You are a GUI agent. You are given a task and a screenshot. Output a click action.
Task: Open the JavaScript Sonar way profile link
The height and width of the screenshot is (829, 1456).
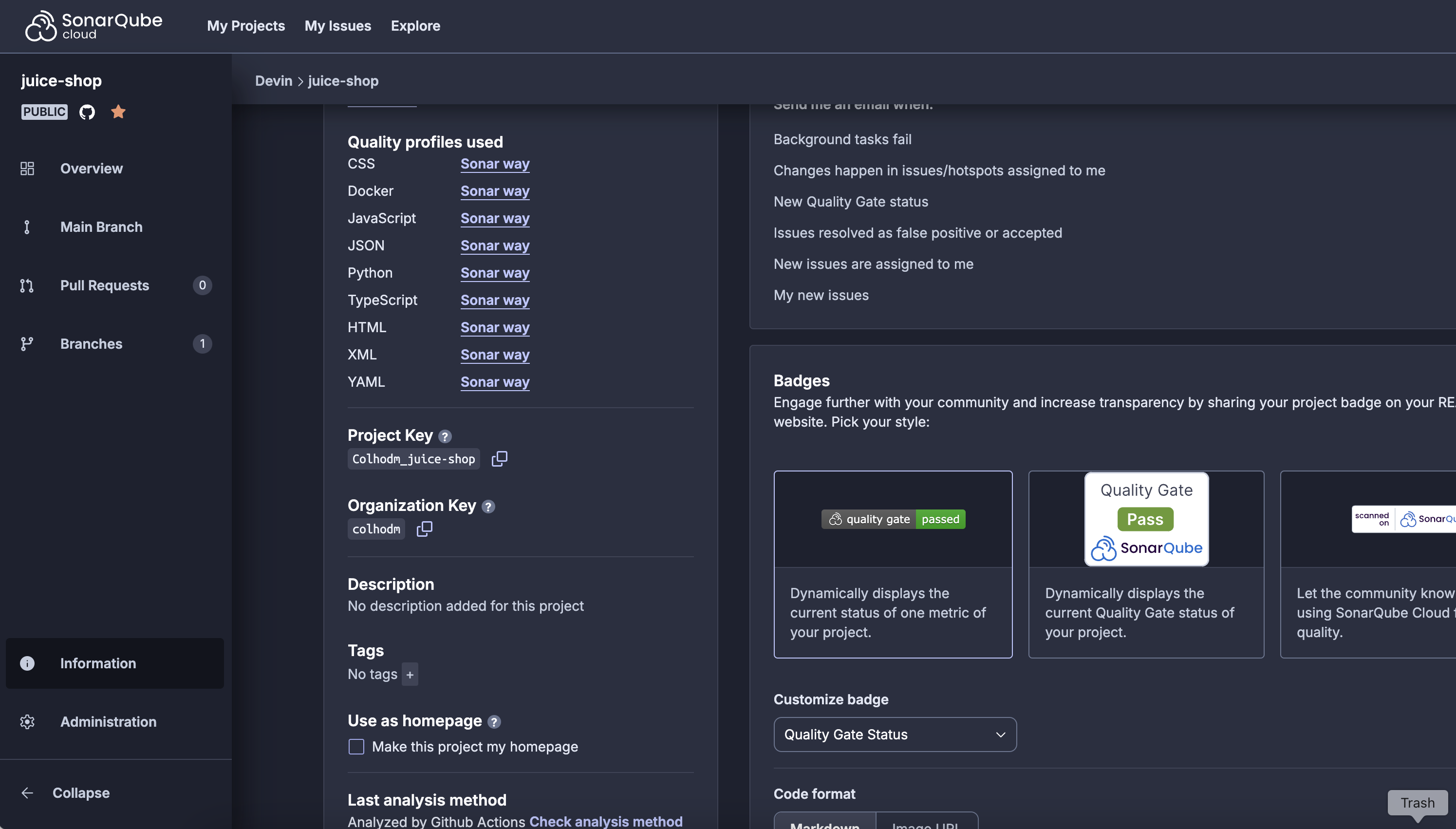click(495, 218)
